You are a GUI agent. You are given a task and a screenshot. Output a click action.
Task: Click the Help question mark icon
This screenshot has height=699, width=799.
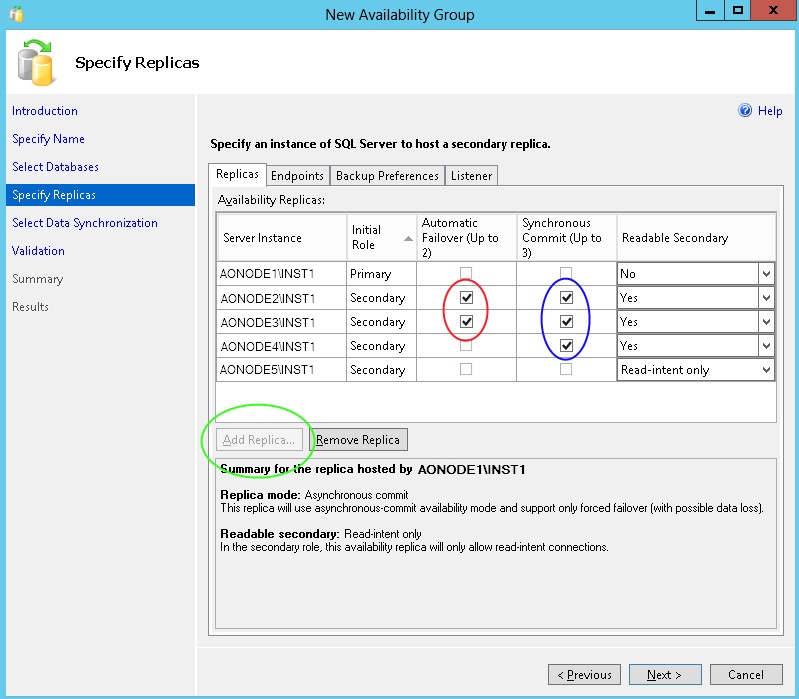pos(744,111)
